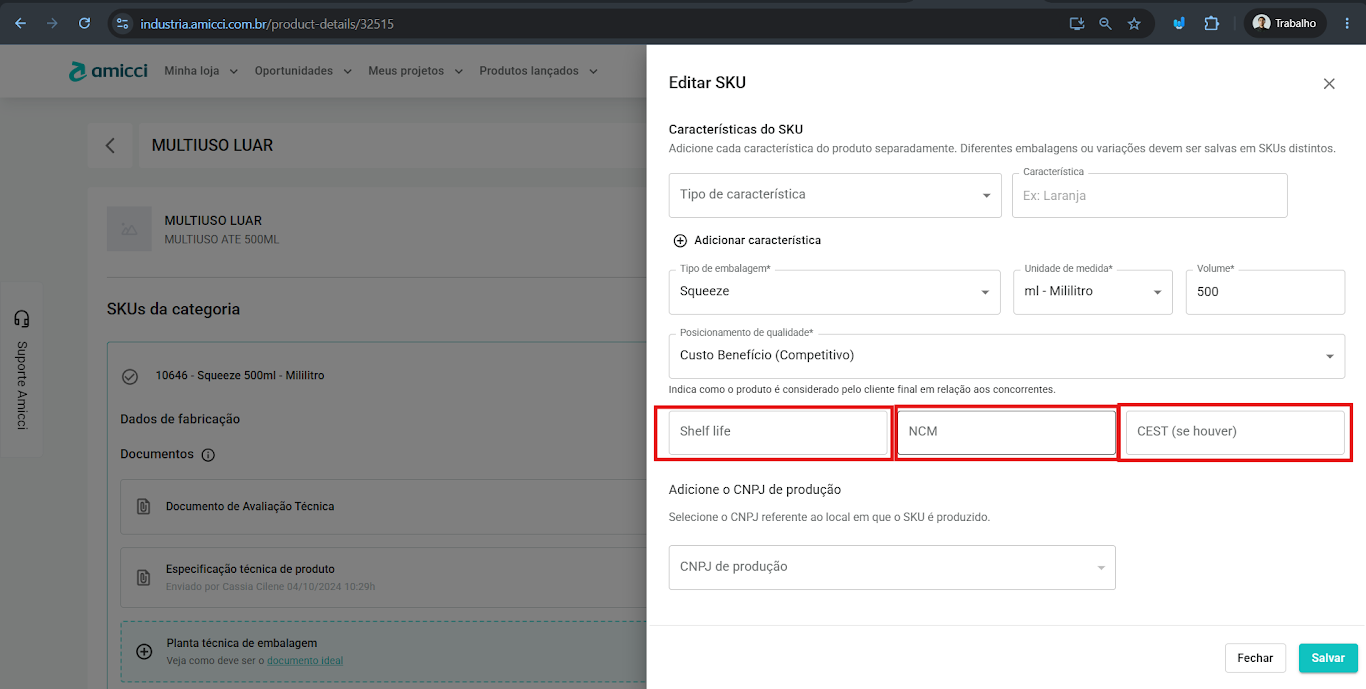
Task: Click the Shelf life input field
Action: [x=779, y=432]
